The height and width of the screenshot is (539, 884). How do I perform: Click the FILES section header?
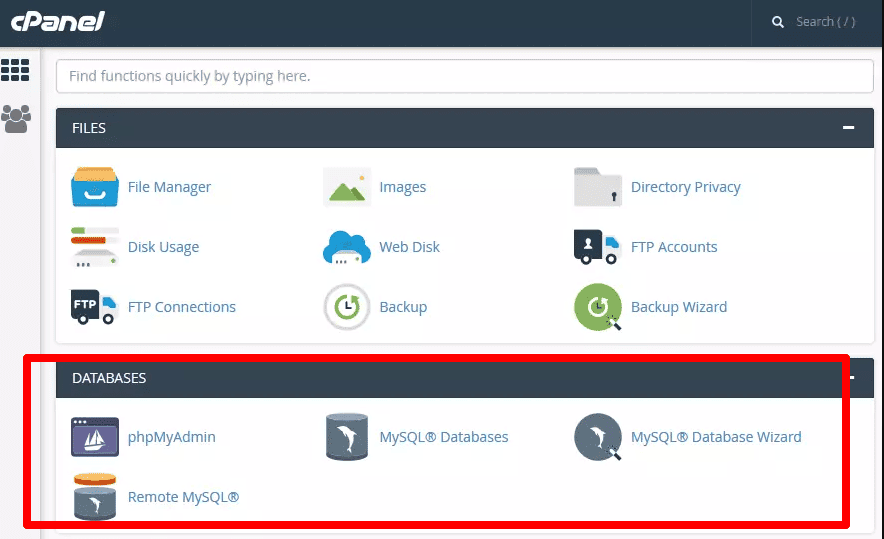tap(465, 128)
